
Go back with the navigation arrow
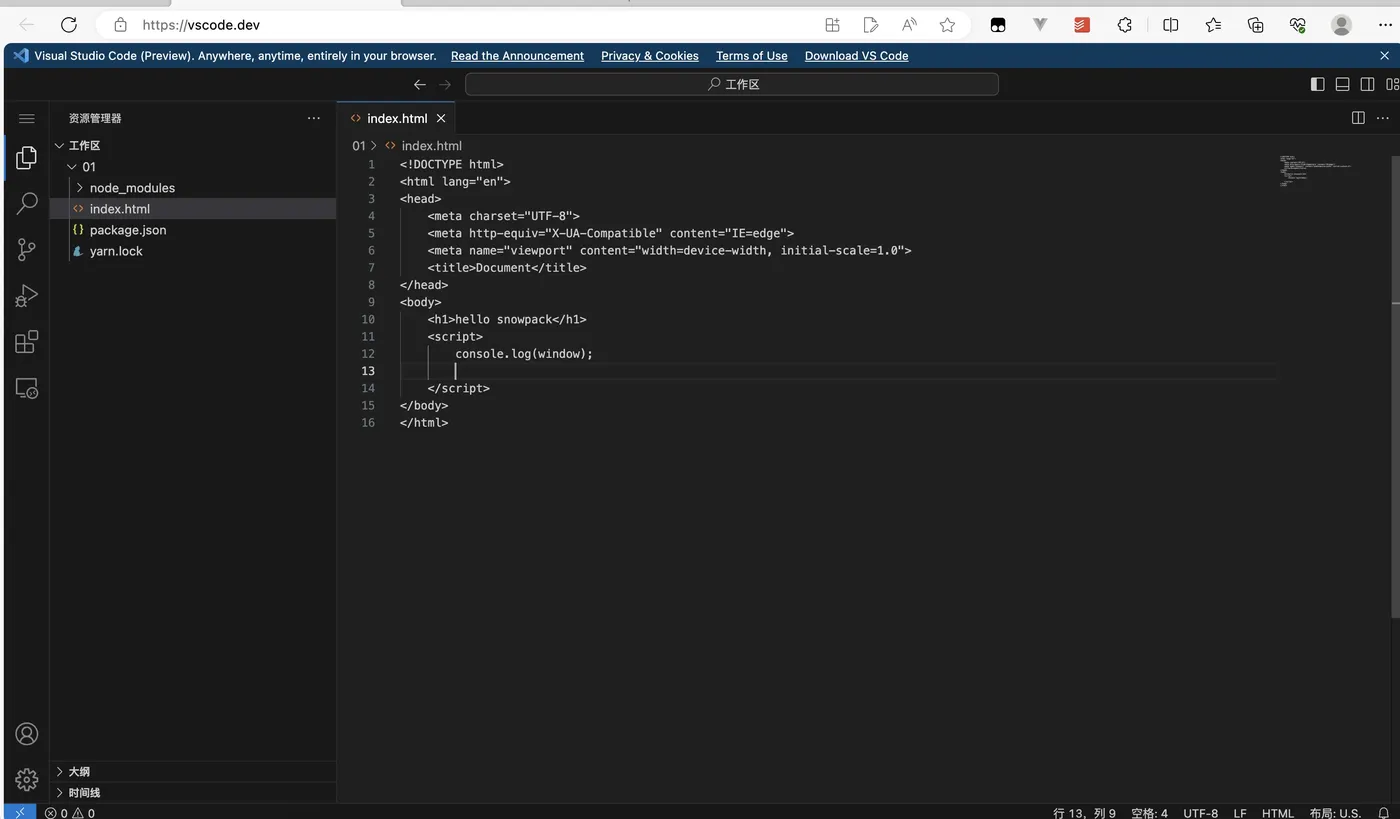pyautogui.click(x=420, y=85)
